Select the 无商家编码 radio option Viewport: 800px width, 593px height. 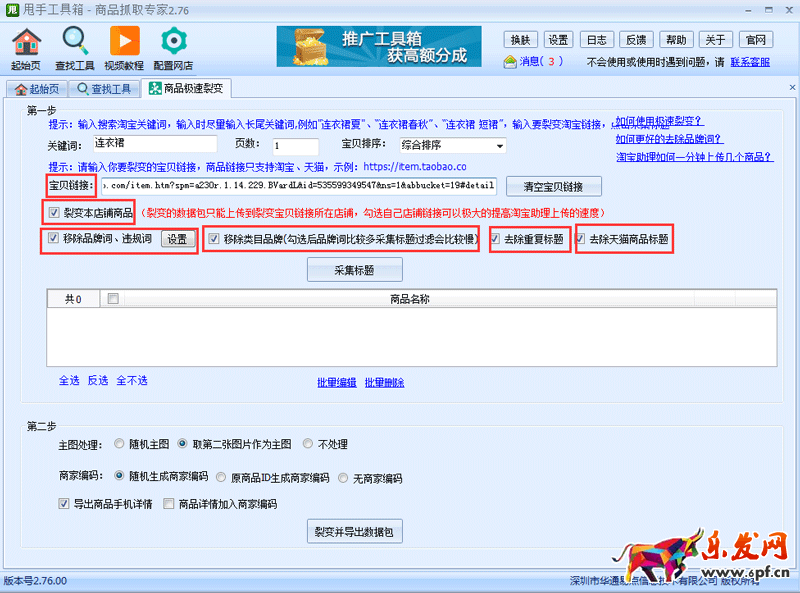(x=344, y=477)
